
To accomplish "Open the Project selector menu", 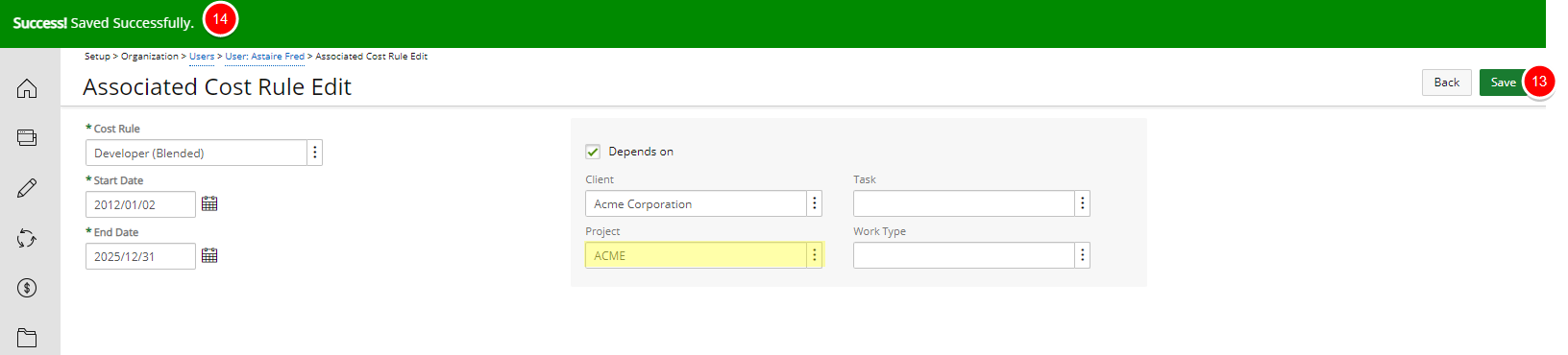I will tap(815, 255).
